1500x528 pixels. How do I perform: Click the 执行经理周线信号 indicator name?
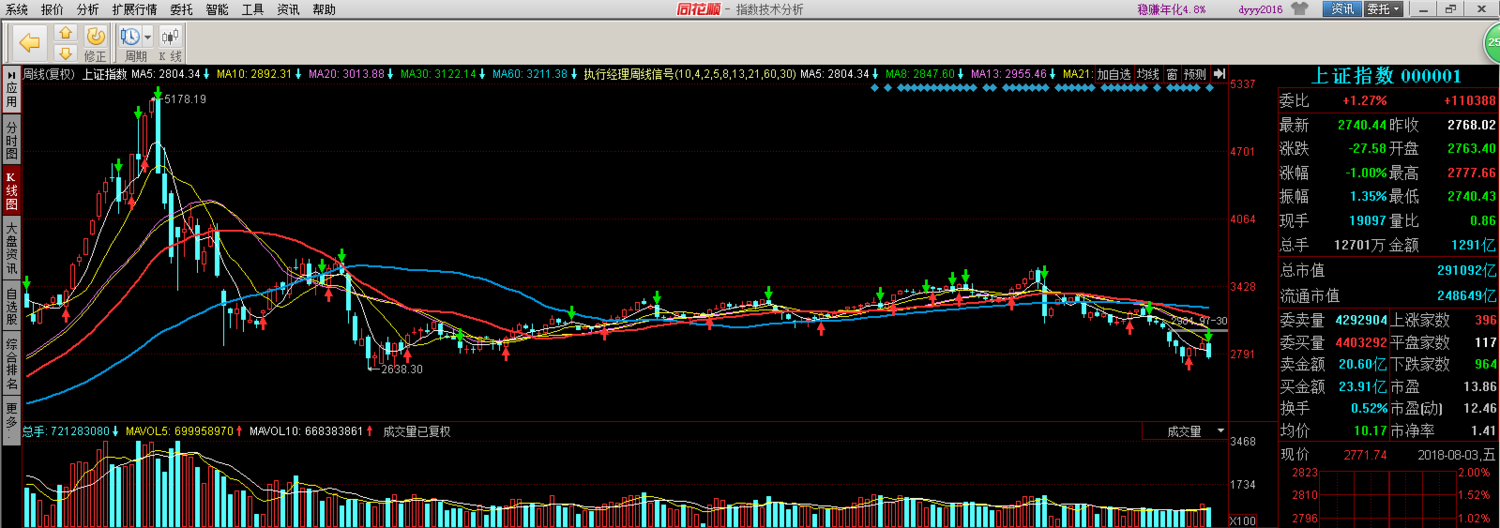click(629, 74)
